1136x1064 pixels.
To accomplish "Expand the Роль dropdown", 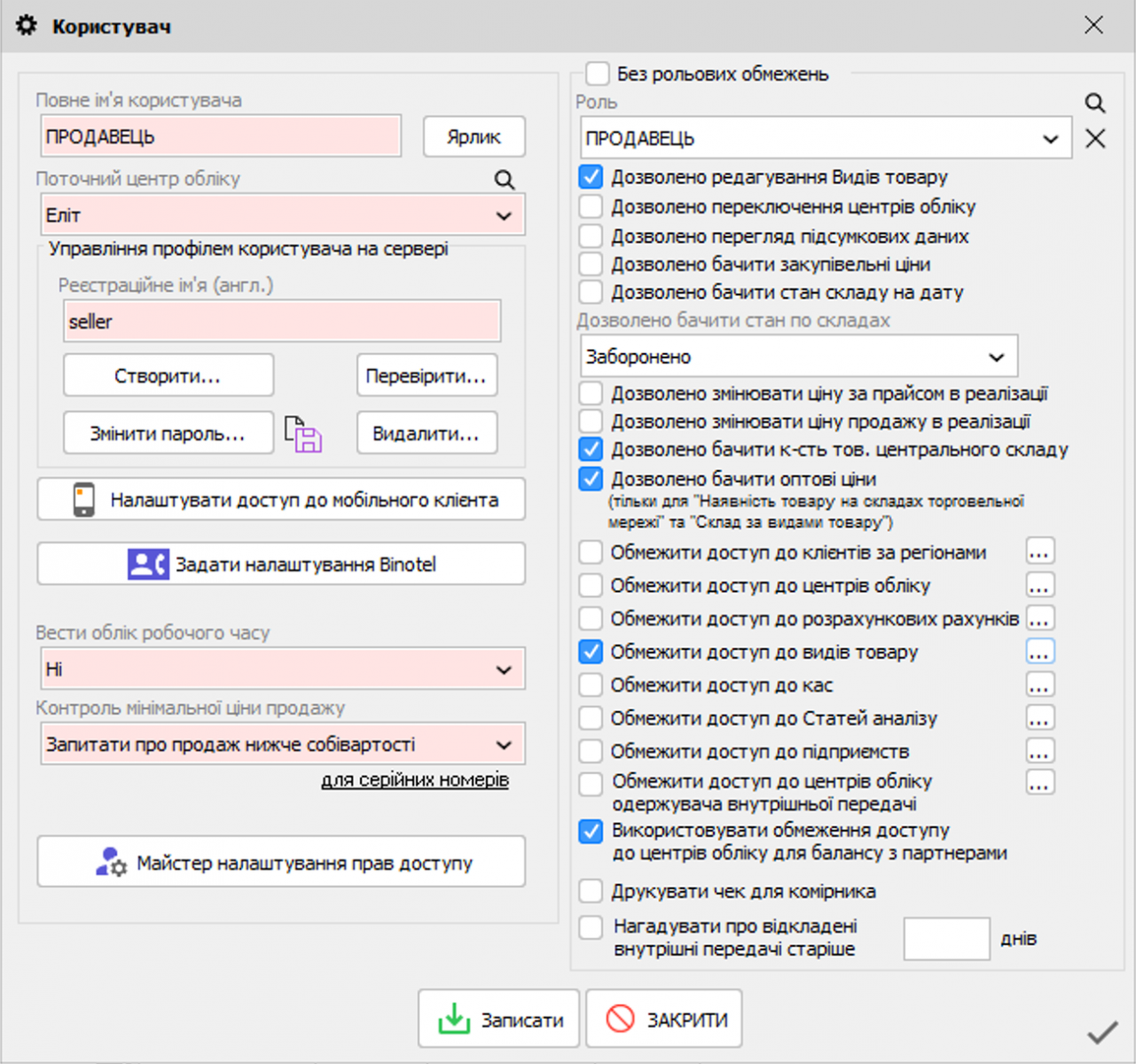I will pyautogui.click(x=1050, y=139).
